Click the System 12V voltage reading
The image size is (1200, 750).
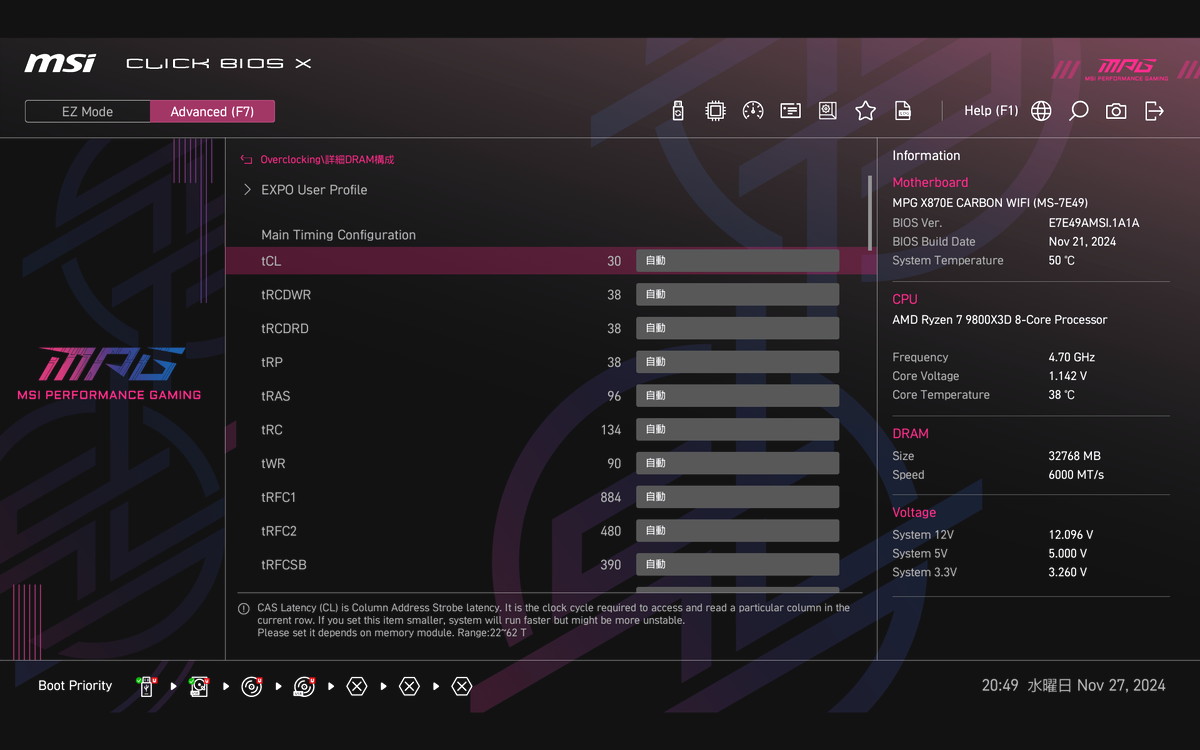click(1071, 535)
